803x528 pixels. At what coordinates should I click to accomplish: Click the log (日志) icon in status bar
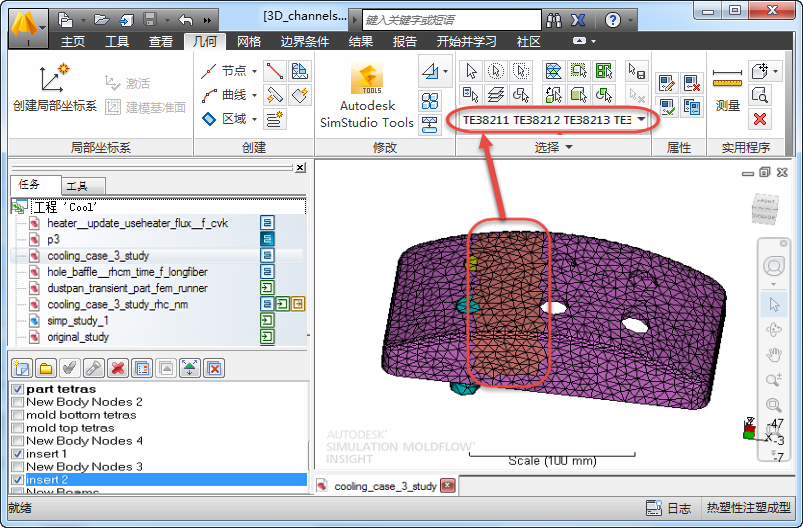click(654, 508)
